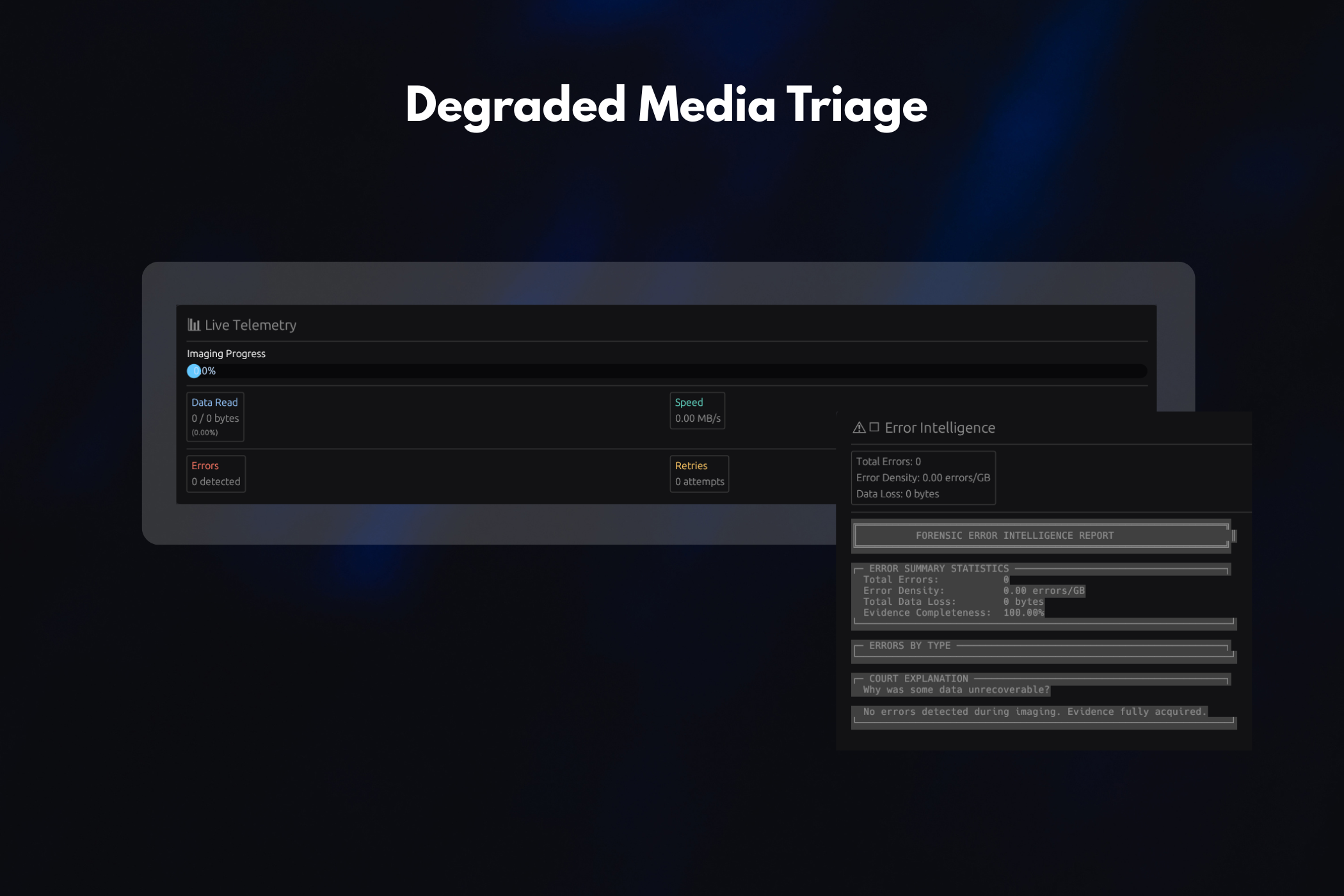Select the Data Read stat card
This screenshot has height=896, width=1344.
pyautogui.click(x=215, y=417)
